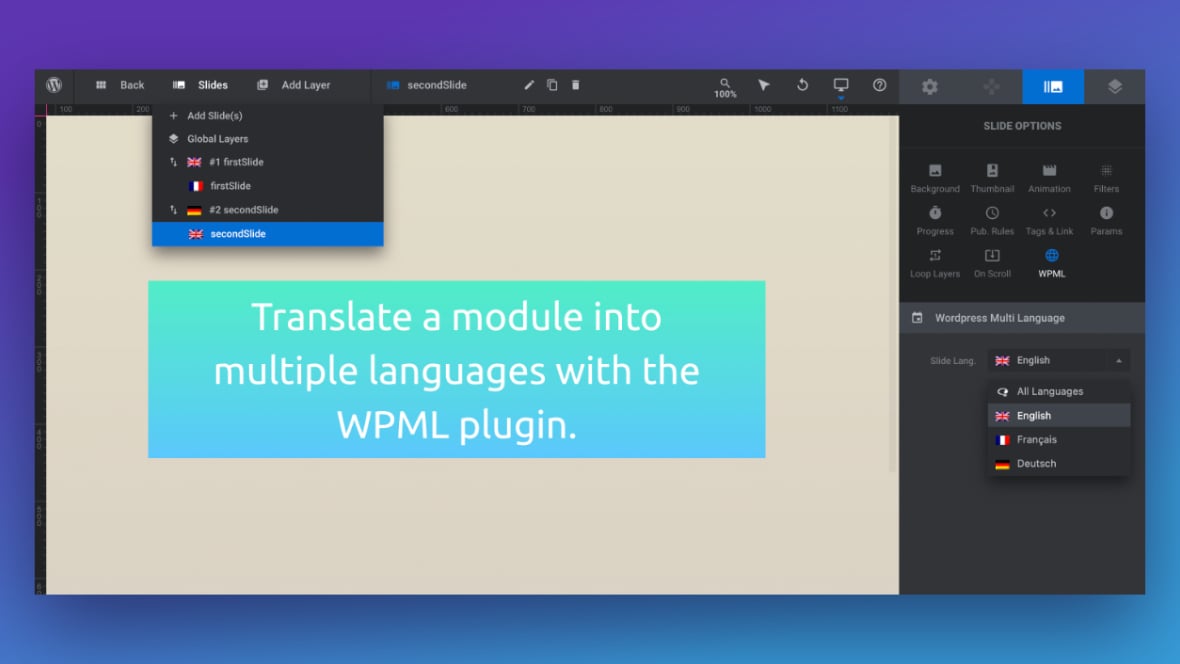This screenshot has height=664, width=1180.
Task: Open the Params slide option
Action: (x=1106, y=221)
